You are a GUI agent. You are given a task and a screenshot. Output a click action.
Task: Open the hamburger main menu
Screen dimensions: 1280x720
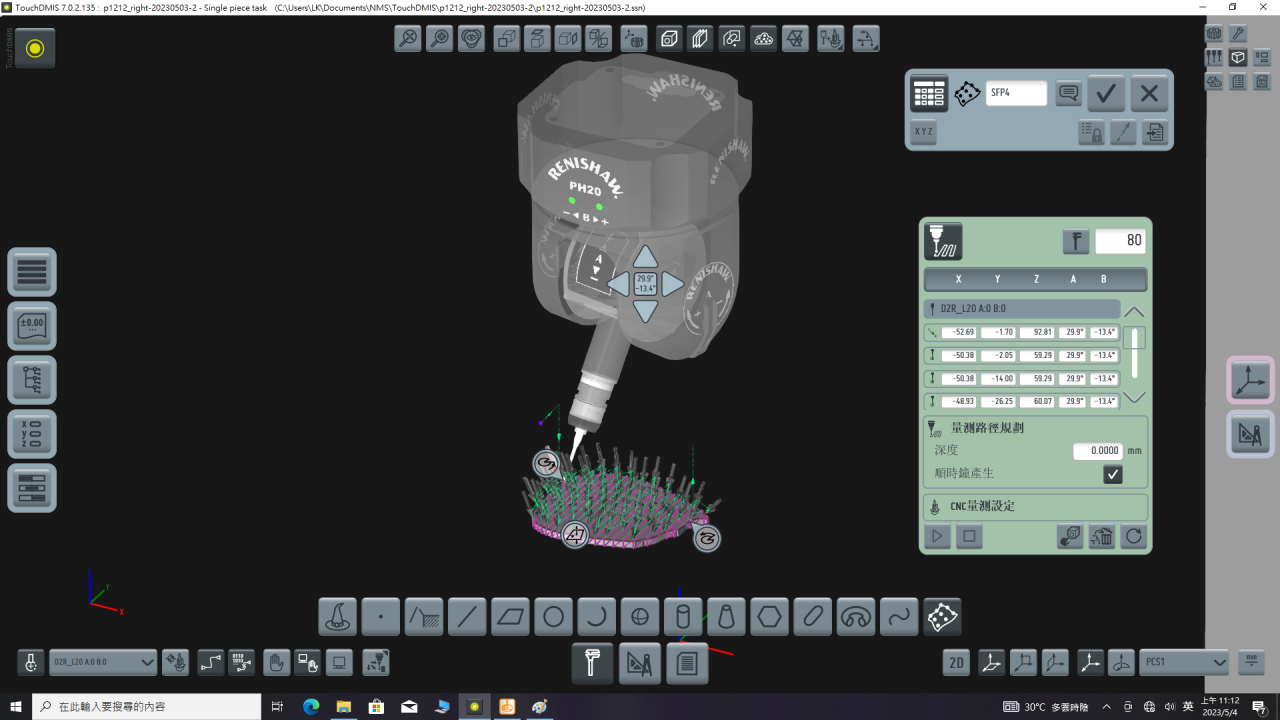click(32, 272)
